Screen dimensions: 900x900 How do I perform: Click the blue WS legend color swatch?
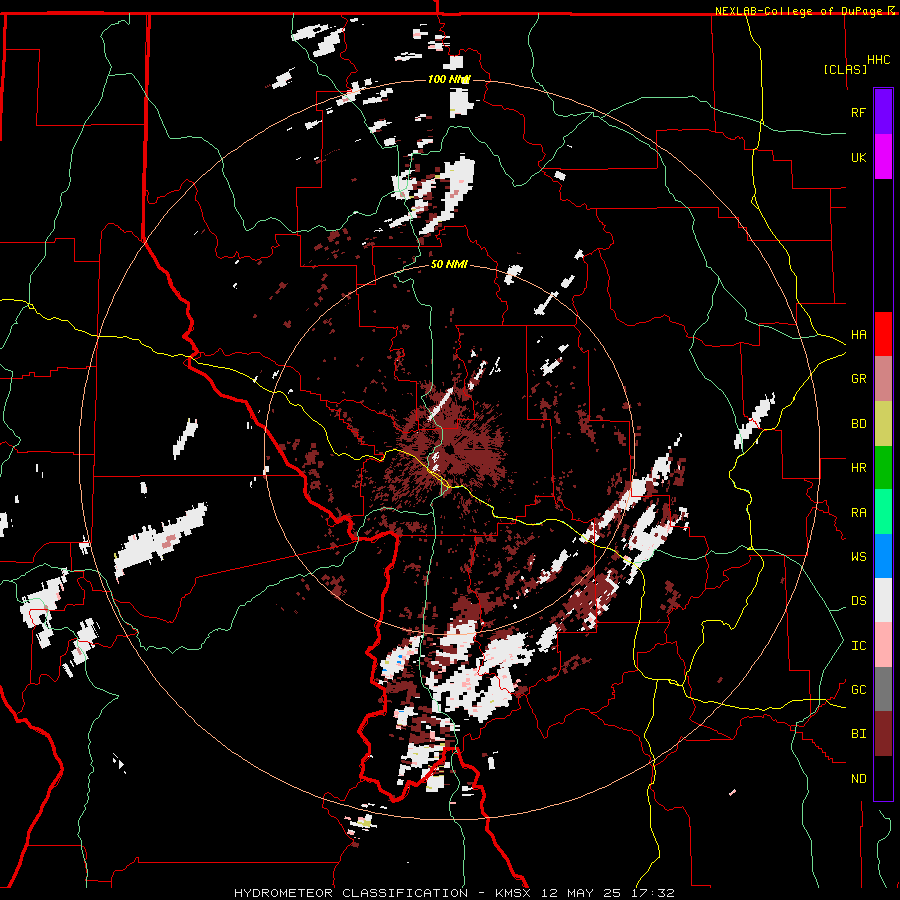coord(883,556)
